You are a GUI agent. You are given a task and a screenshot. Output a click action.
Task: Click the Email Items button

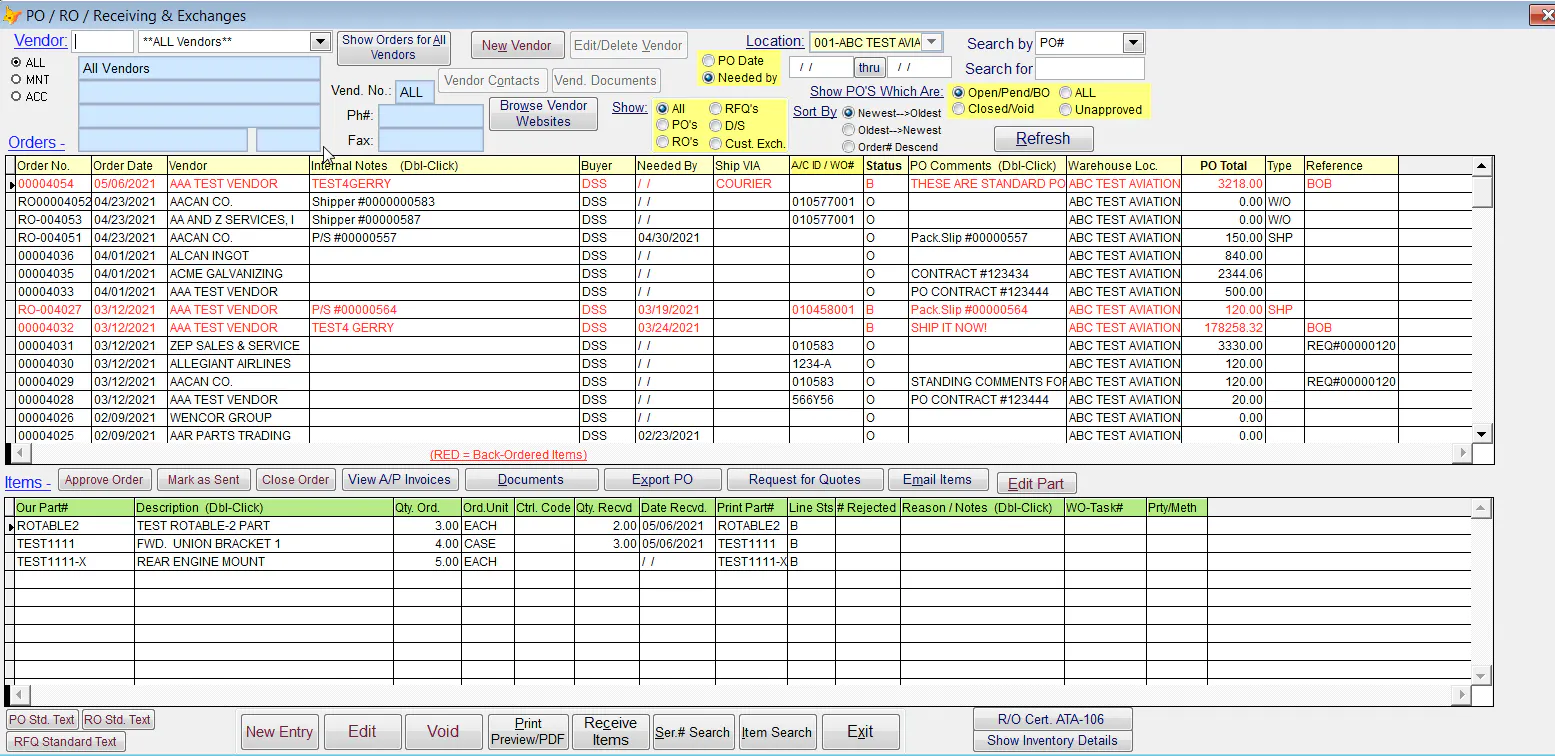938,480
